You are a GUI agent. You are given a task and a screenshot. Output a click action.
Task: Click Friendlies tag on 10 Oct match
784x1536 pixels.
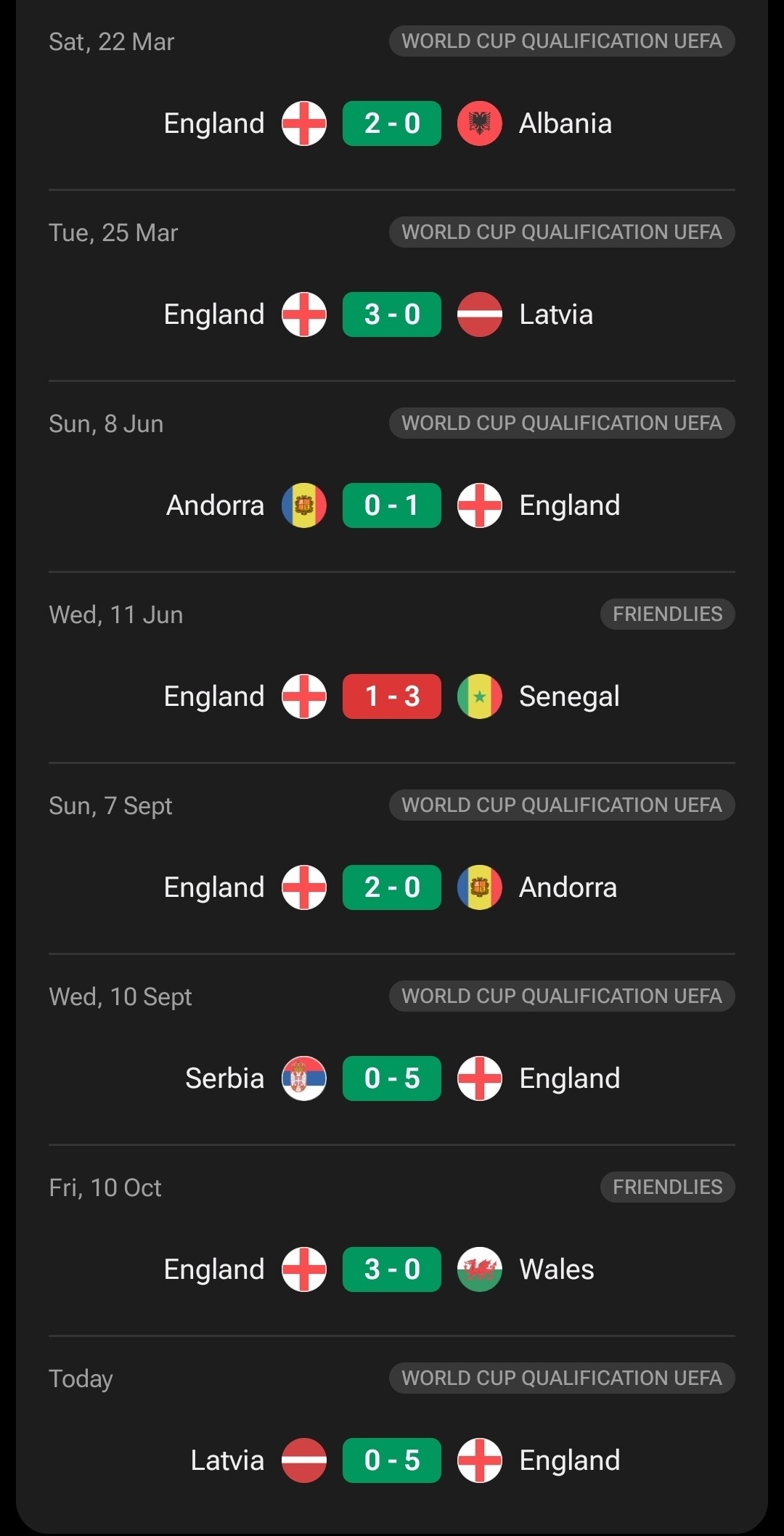667,1187
